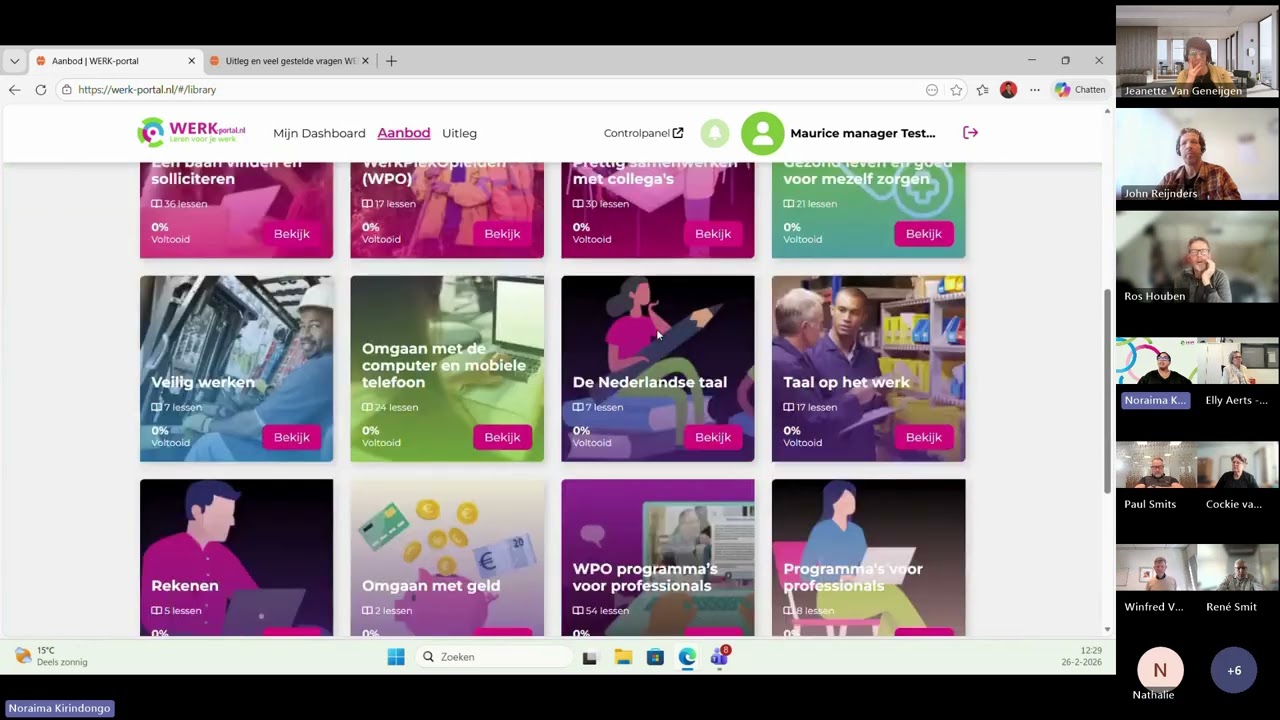The image size is (1280, 720).
Task: Open the weather widget showing 15°C
Action: click(52, 656)
